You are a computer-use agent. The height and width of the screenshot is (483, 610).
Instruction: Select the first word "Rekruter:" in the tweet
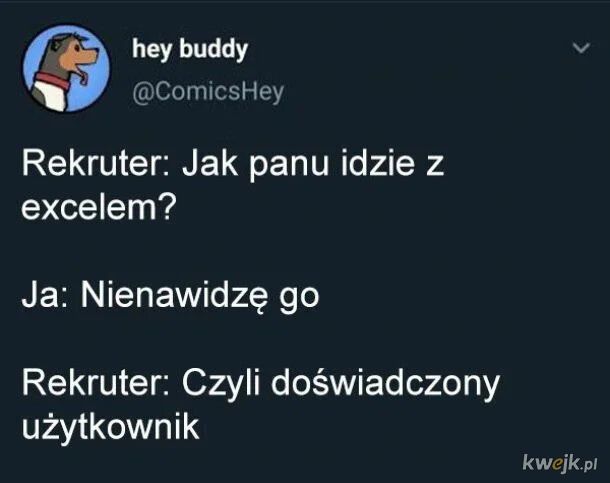coord(96,163)
